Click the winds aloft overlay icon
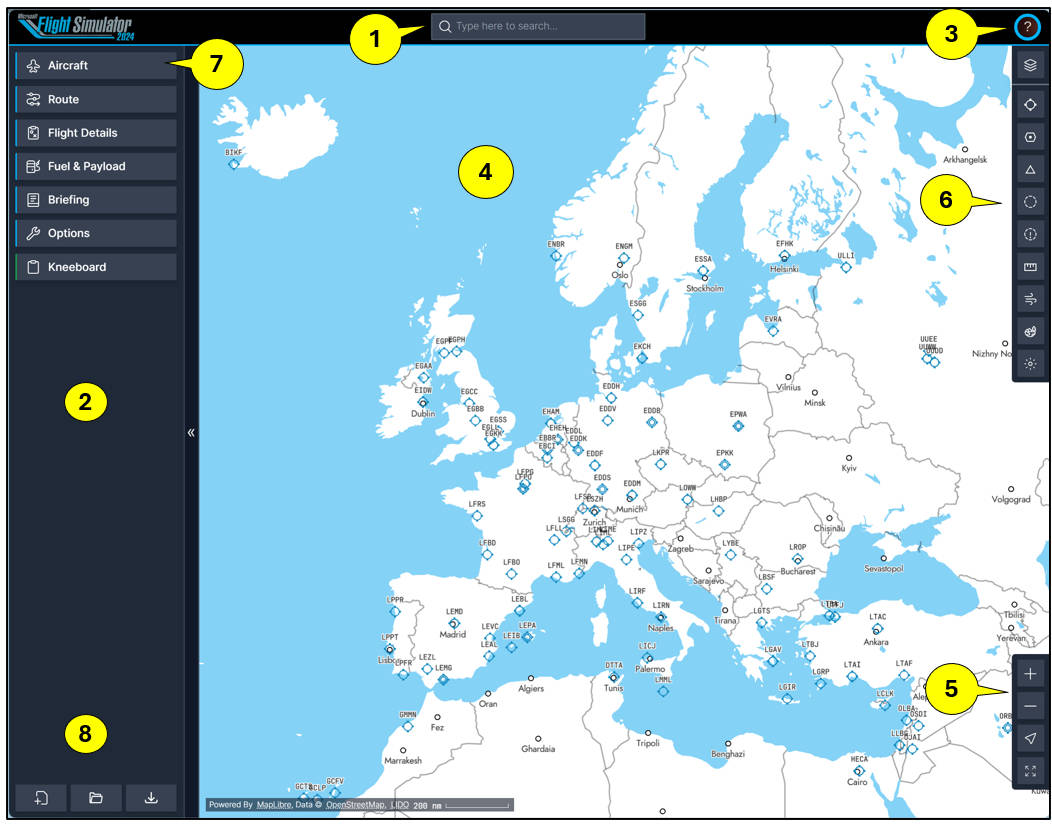 tap(1030, 298)
